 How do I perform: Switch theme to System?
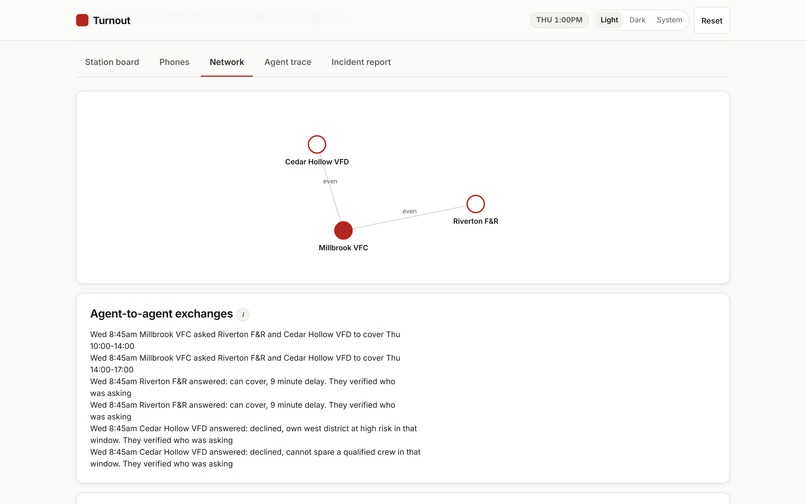(x=669, y=20)
